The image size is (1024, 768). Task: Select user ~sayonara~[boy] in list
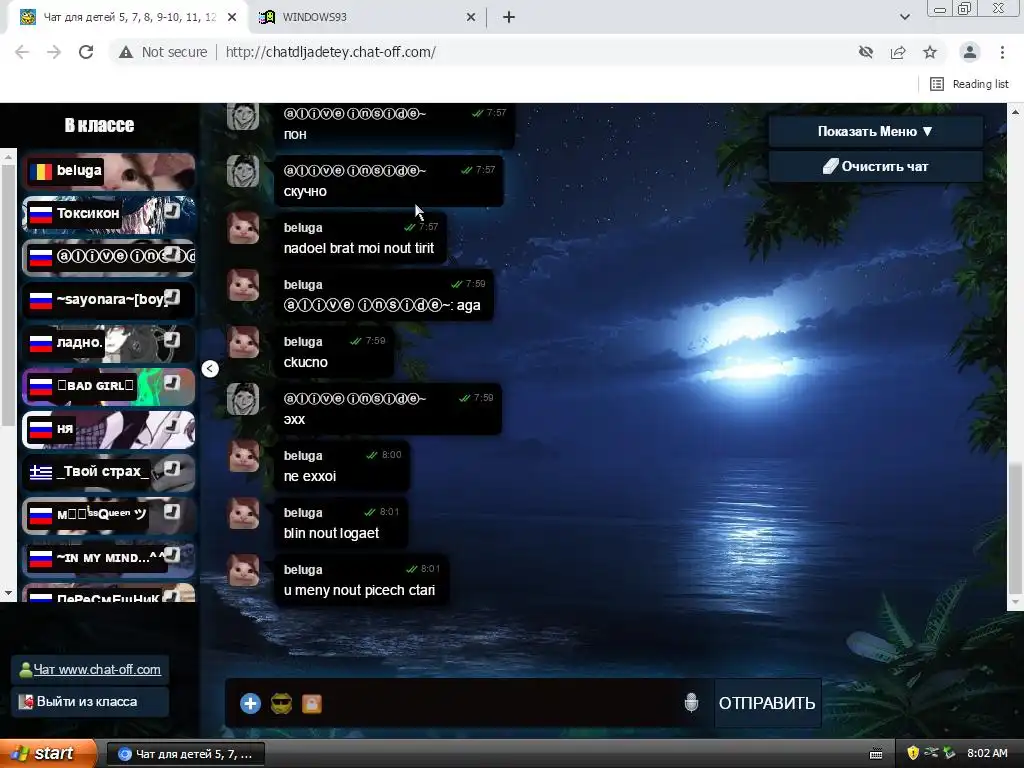point(109,300)
